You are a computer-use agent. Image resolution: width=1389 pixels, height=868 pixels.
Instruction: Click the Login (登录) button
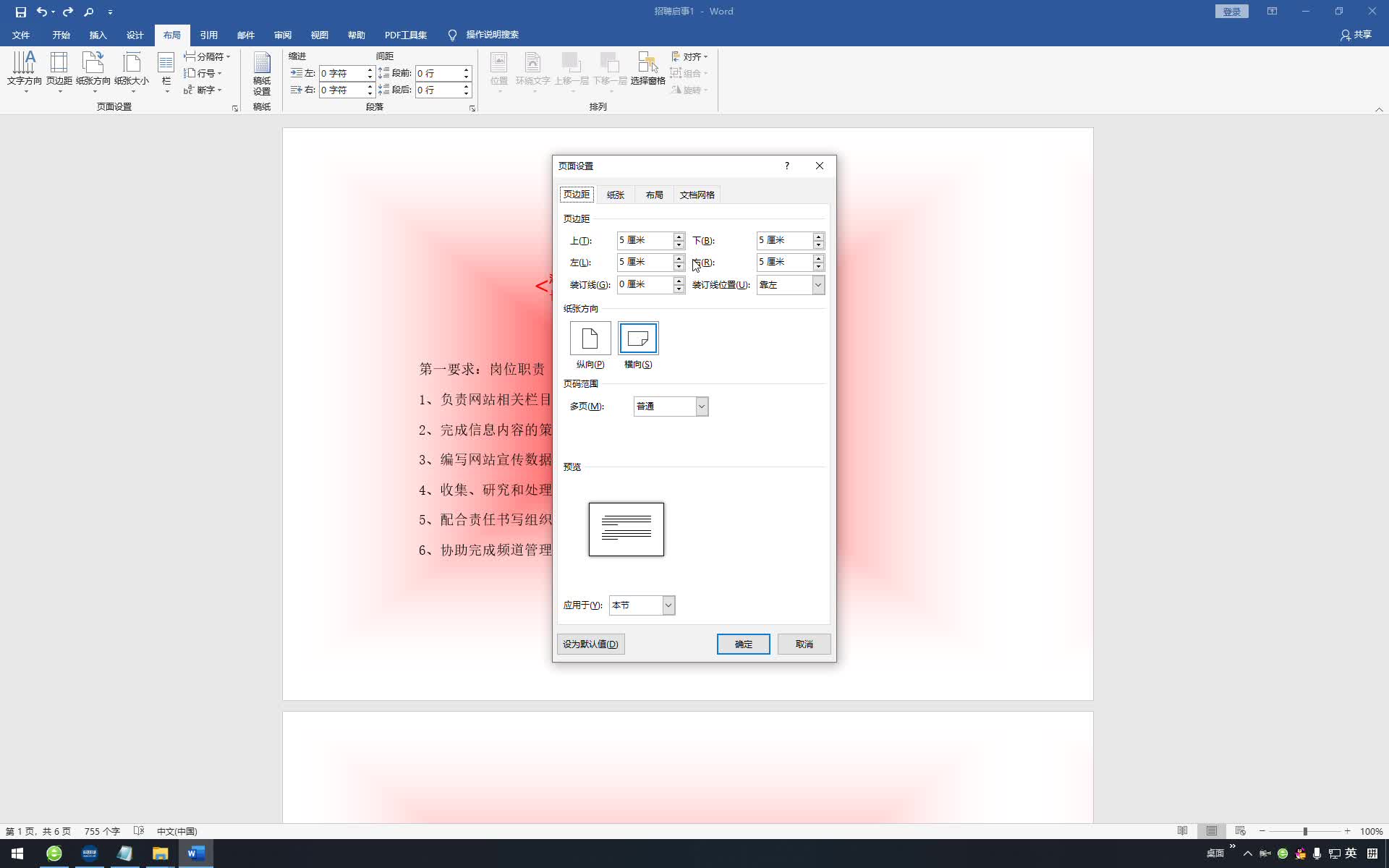point(1232,12)
